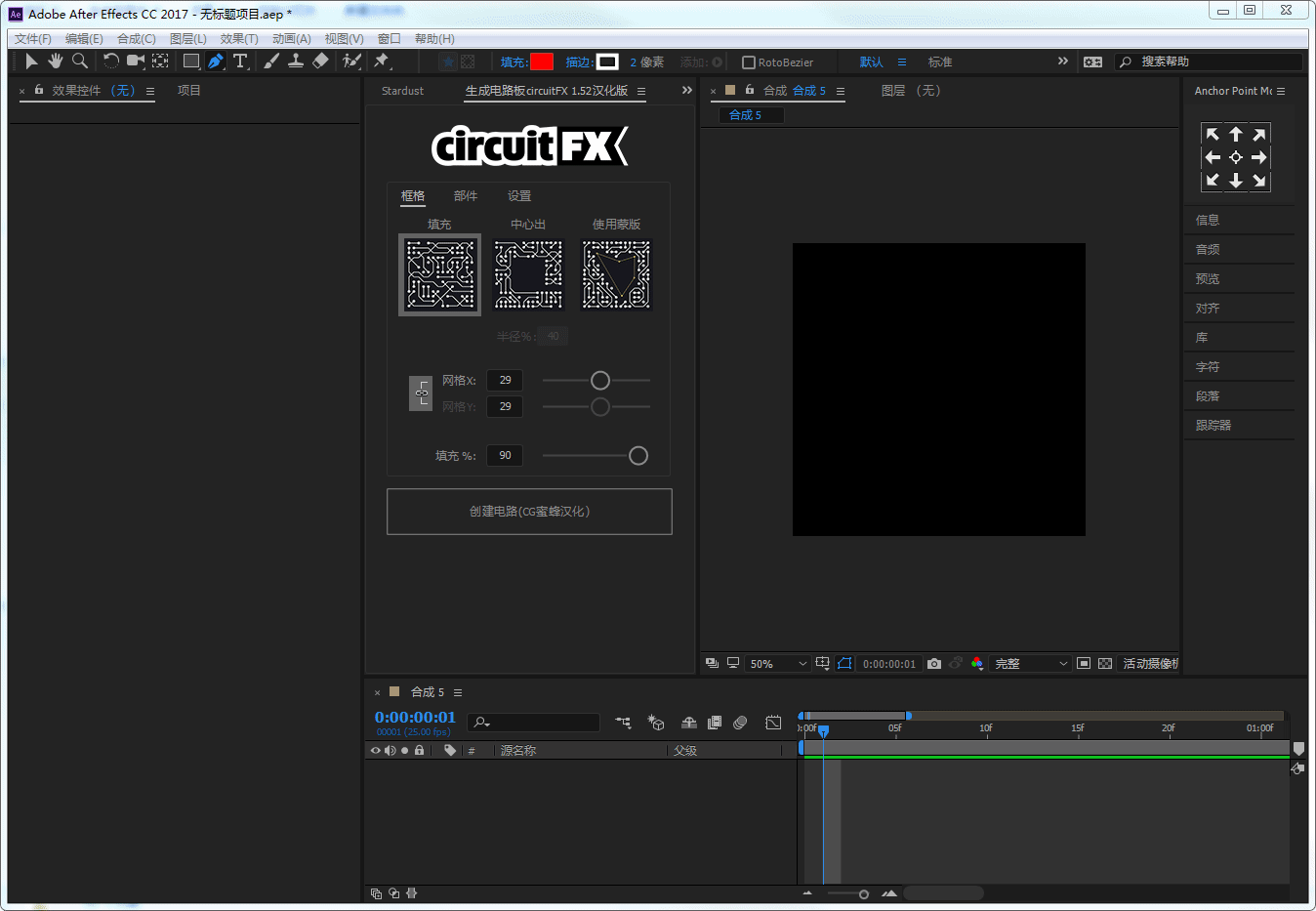Screen dimensions: 1316x911
Task: Click anchor point move to top-left arrow
Action: [1213, 135]
